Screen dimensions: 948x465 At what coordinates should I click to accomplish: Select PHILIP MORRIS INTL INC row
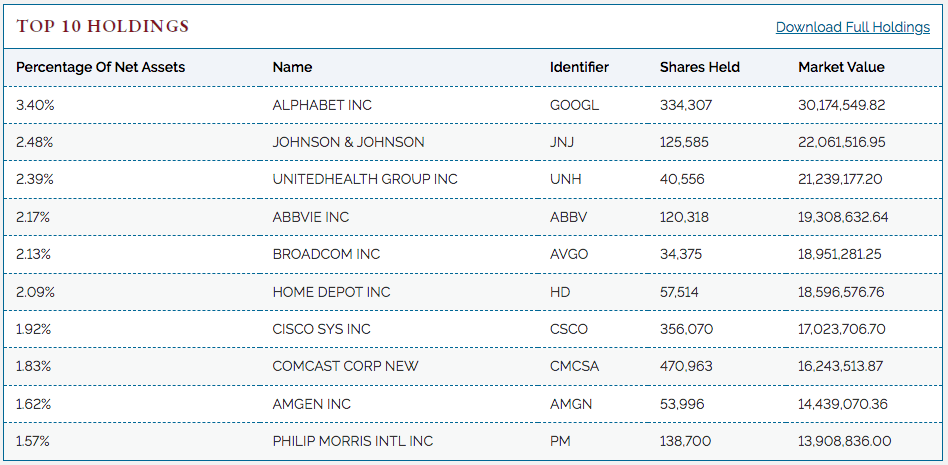[474, 441]
